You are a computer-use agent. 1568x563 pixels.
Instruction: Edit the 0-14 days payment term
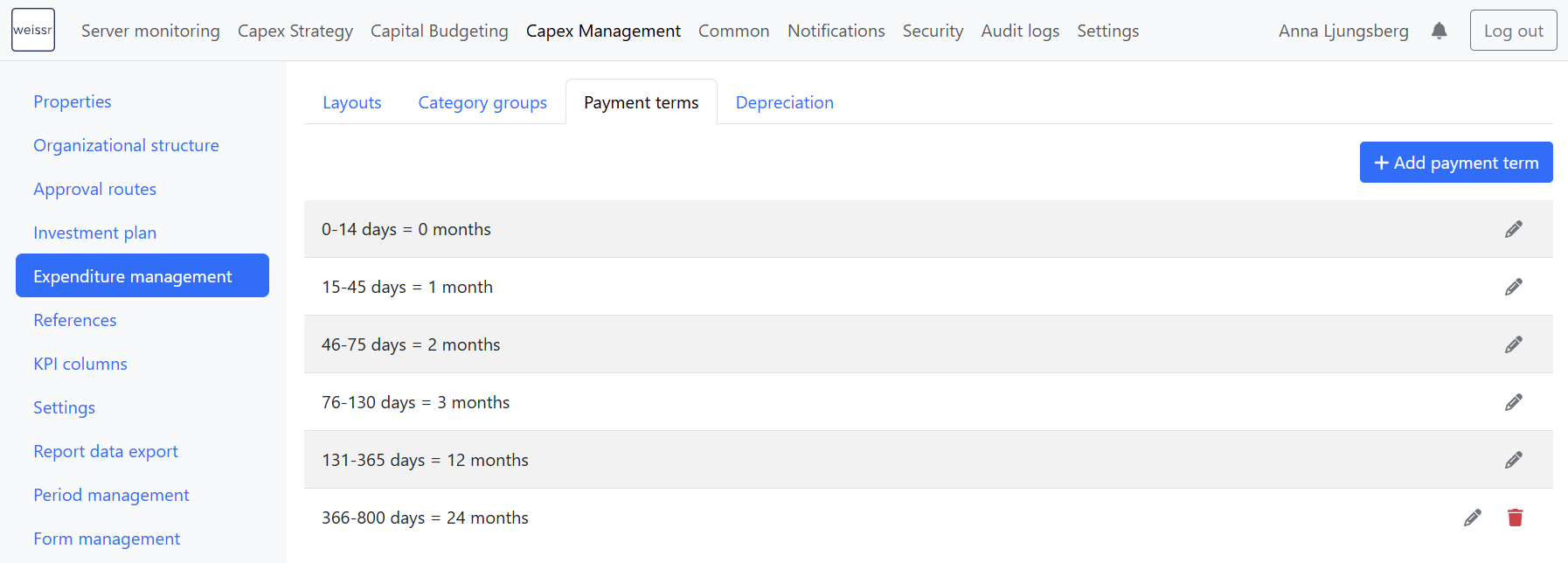[x=1514, y=229]
